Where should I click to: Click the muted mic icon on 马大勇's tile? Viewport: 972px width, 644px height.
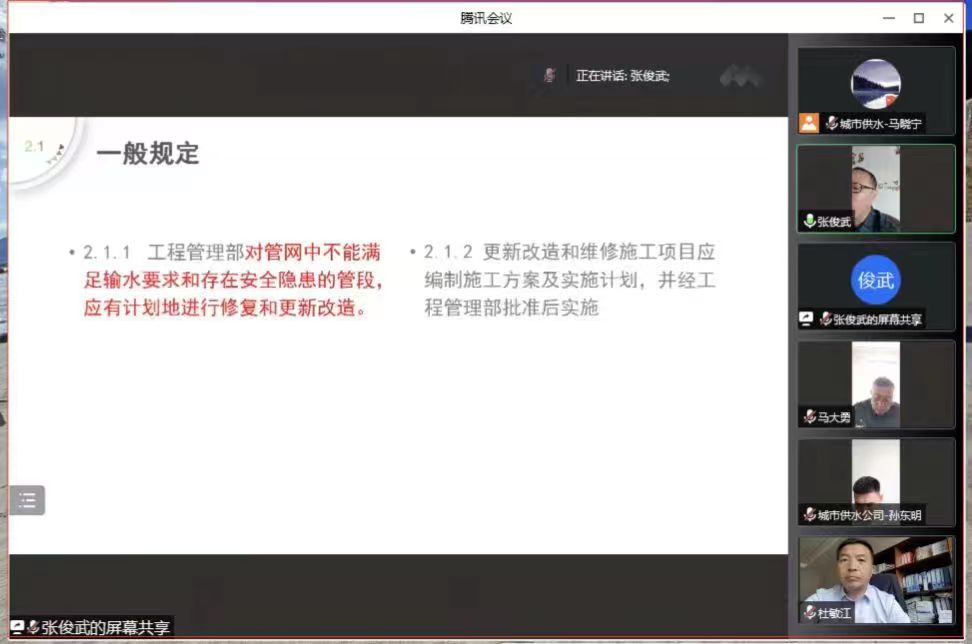click(x=809, y=417)
